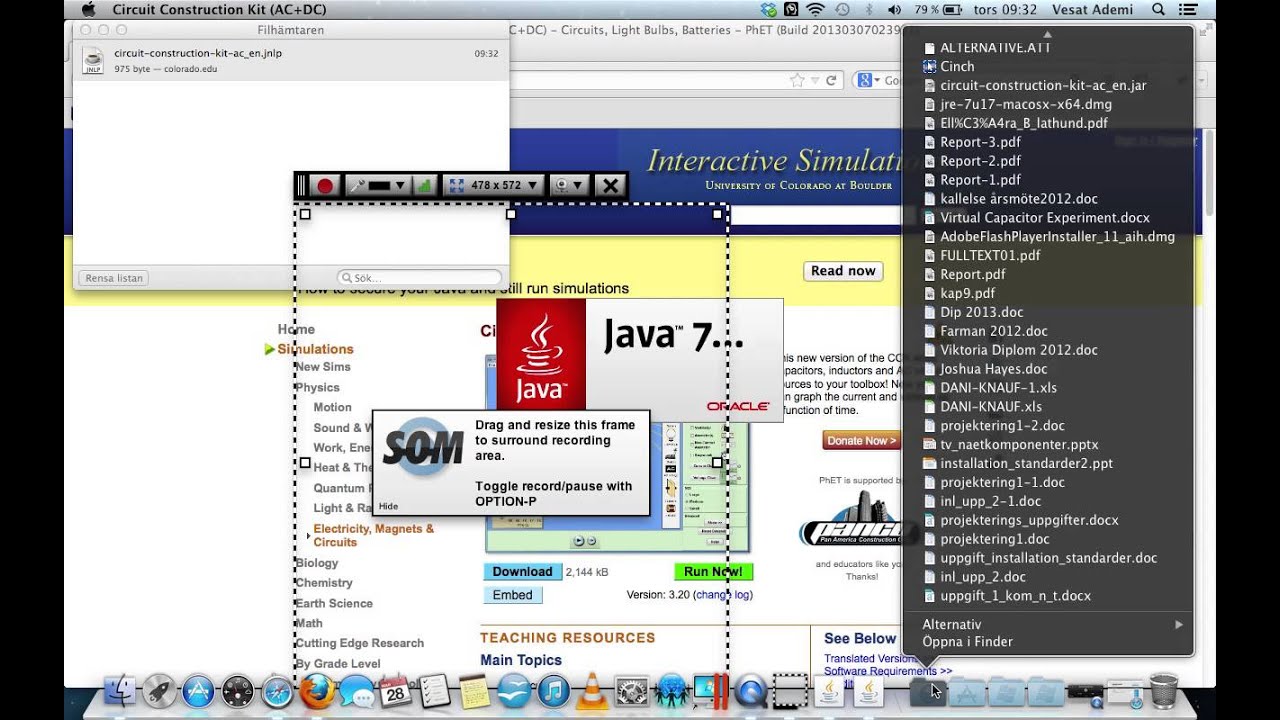Select Electricity, Magnets & Circuits link
The width and height of the screenshot is (1280, 720).
click(374, 535)
